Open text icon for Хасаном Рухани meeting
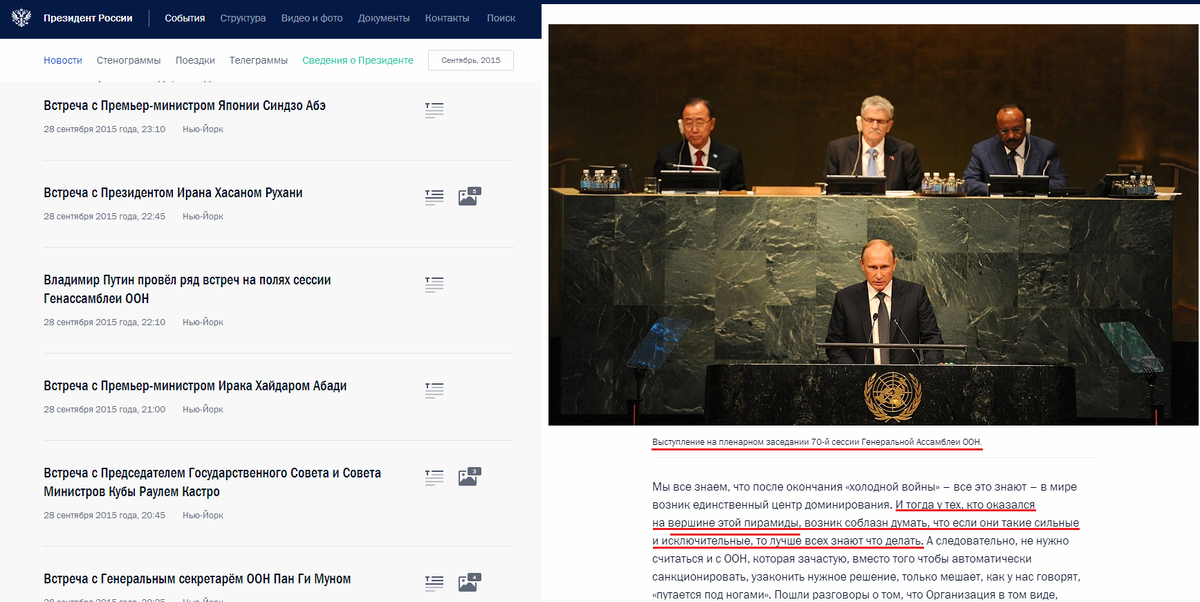This screenshot has height=602, width=1200. tap(434, 197)
